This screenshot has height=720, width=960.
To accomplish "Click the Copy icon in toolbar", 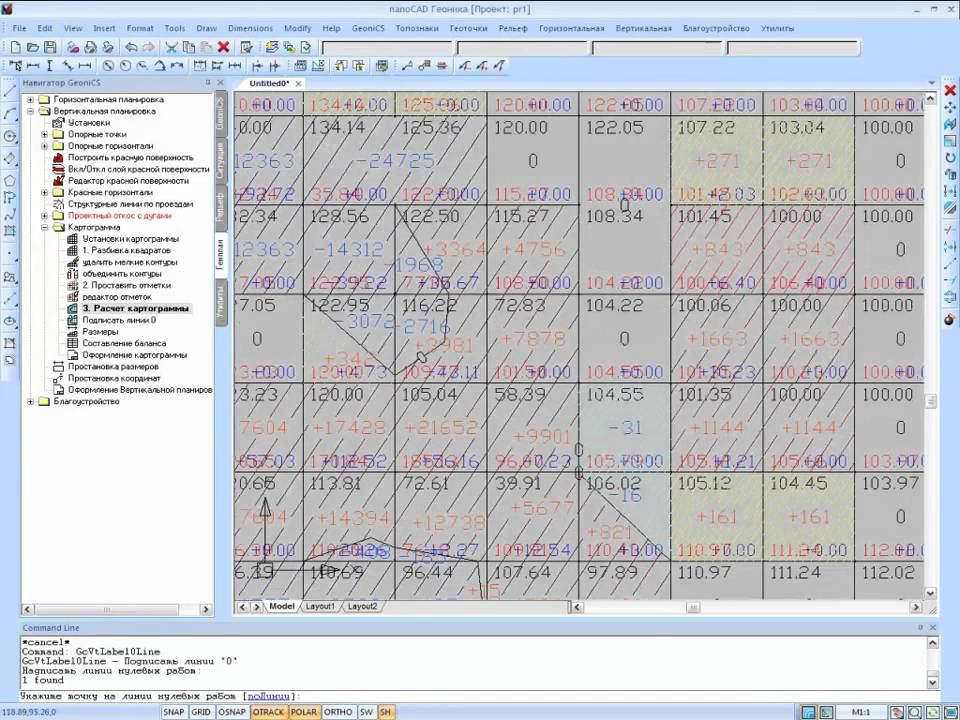I will pos(189,47).
